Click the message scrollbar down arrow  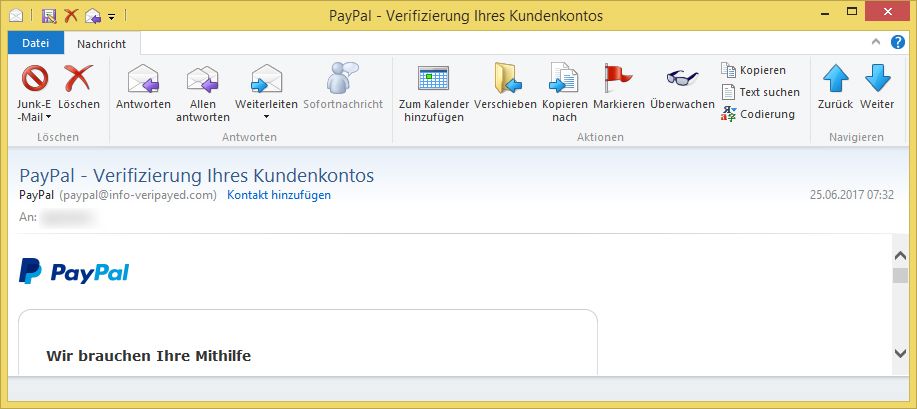[900, 353]
